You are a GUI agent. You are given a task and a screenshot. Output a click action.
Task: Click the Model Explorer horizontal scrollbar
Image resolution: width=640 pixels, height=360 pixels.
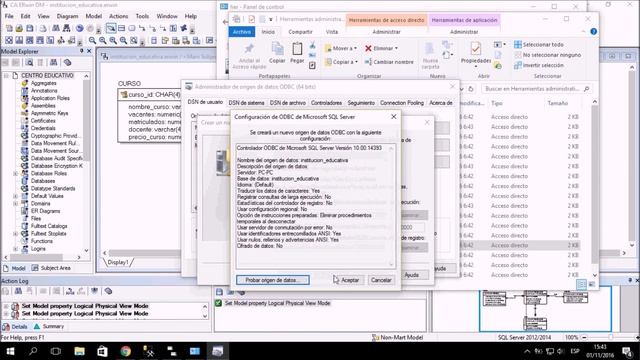42,257
